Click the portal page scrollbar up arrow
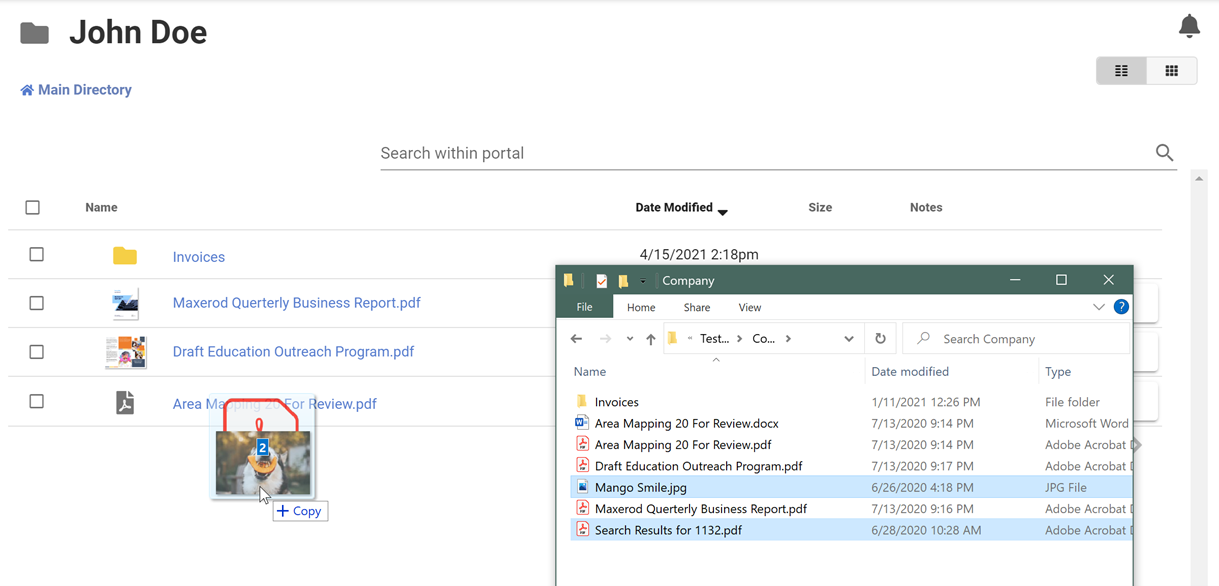The width and height of the screenshot is (1219, 586). [1199, 179]
